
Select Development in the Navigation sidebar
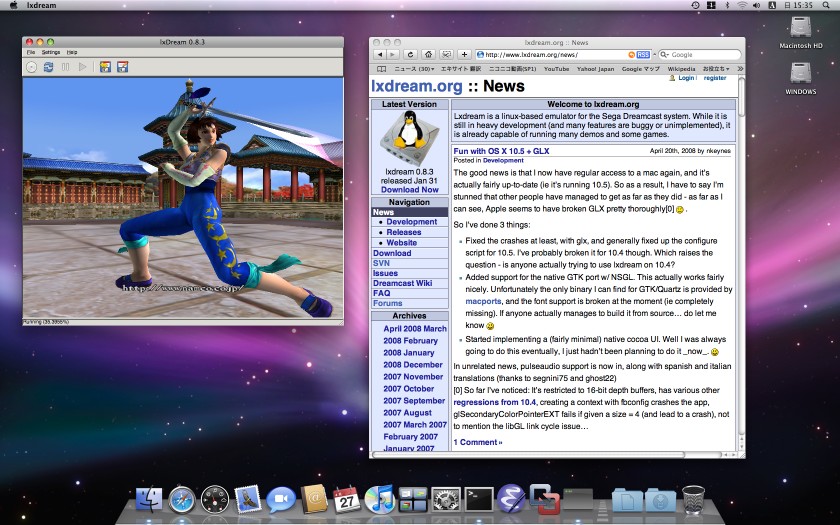[x=411, y=222]
